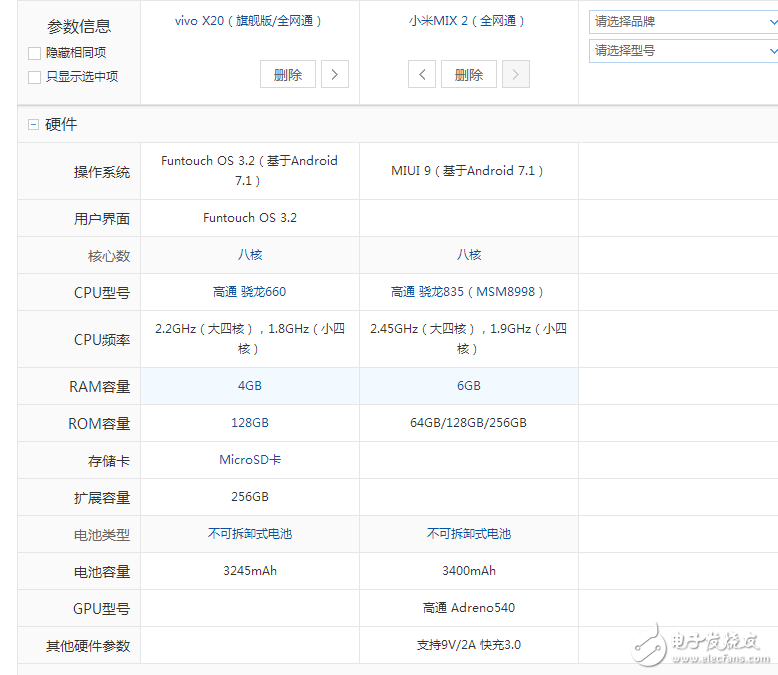
Task: Click 小米MIX 2 八核 core count link
Action: (469, 255)
